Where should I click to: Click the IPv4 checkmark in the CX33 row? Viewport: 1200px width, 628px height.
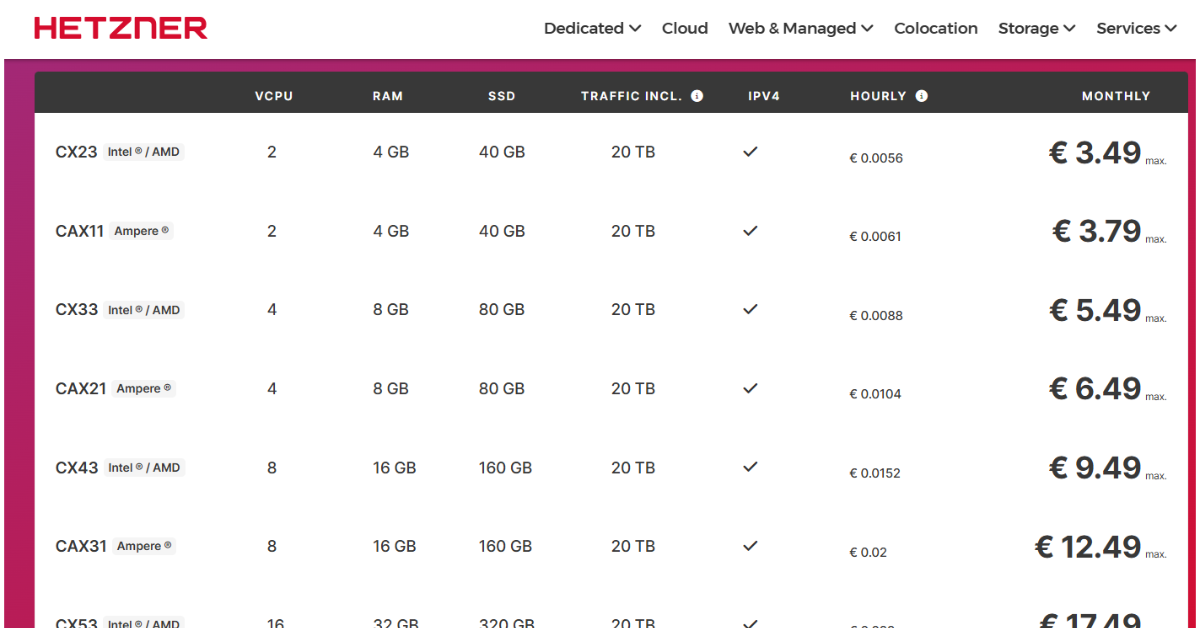(x=750, y=309)
